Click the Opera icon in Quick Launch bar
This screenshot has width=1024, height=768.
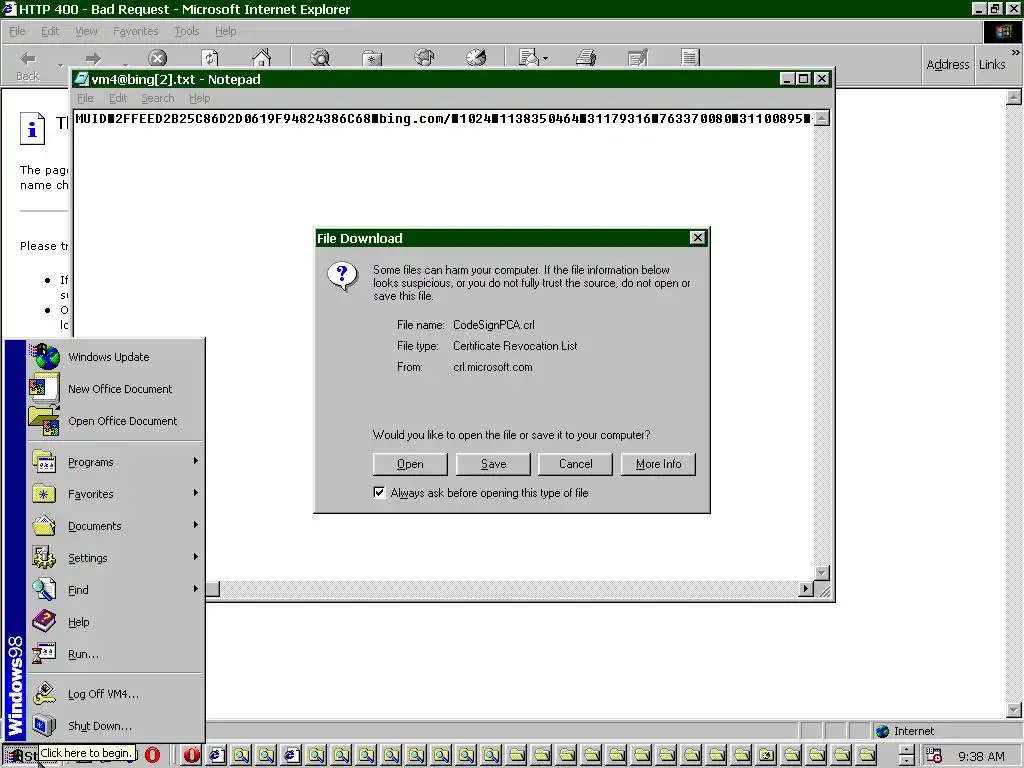(152, 755)
